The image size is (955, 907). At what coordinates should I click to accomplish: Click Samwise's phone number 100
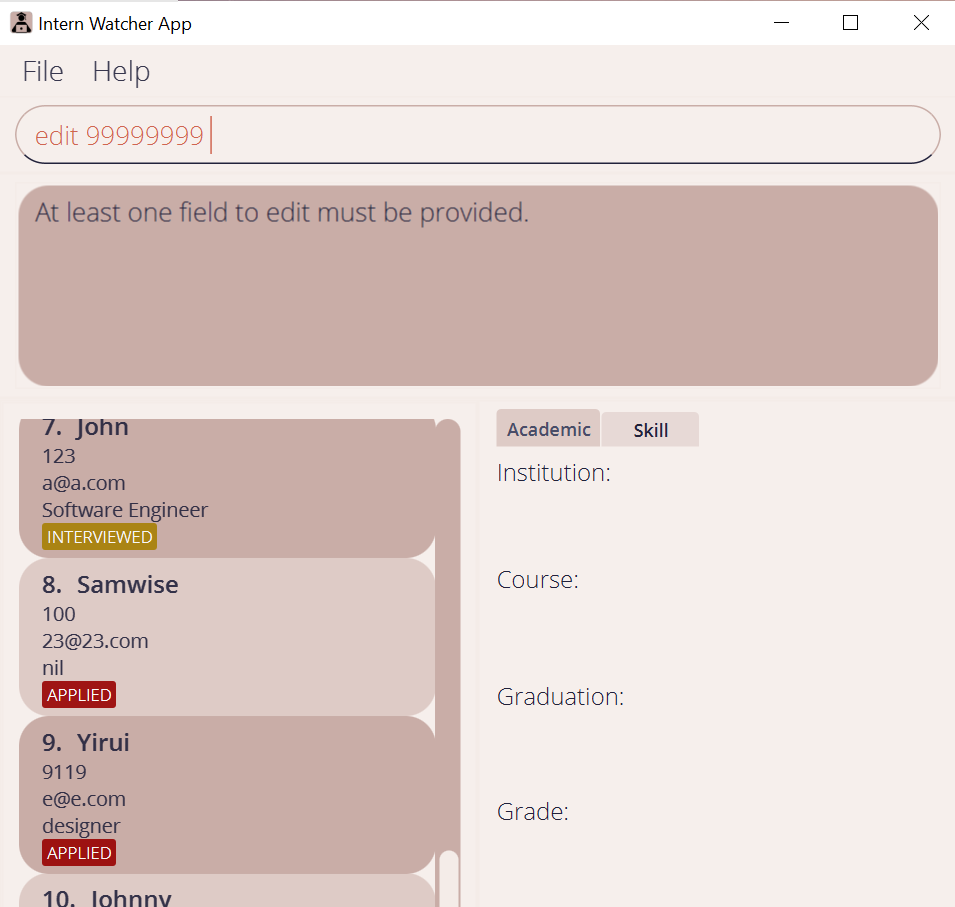pos(58,614)
